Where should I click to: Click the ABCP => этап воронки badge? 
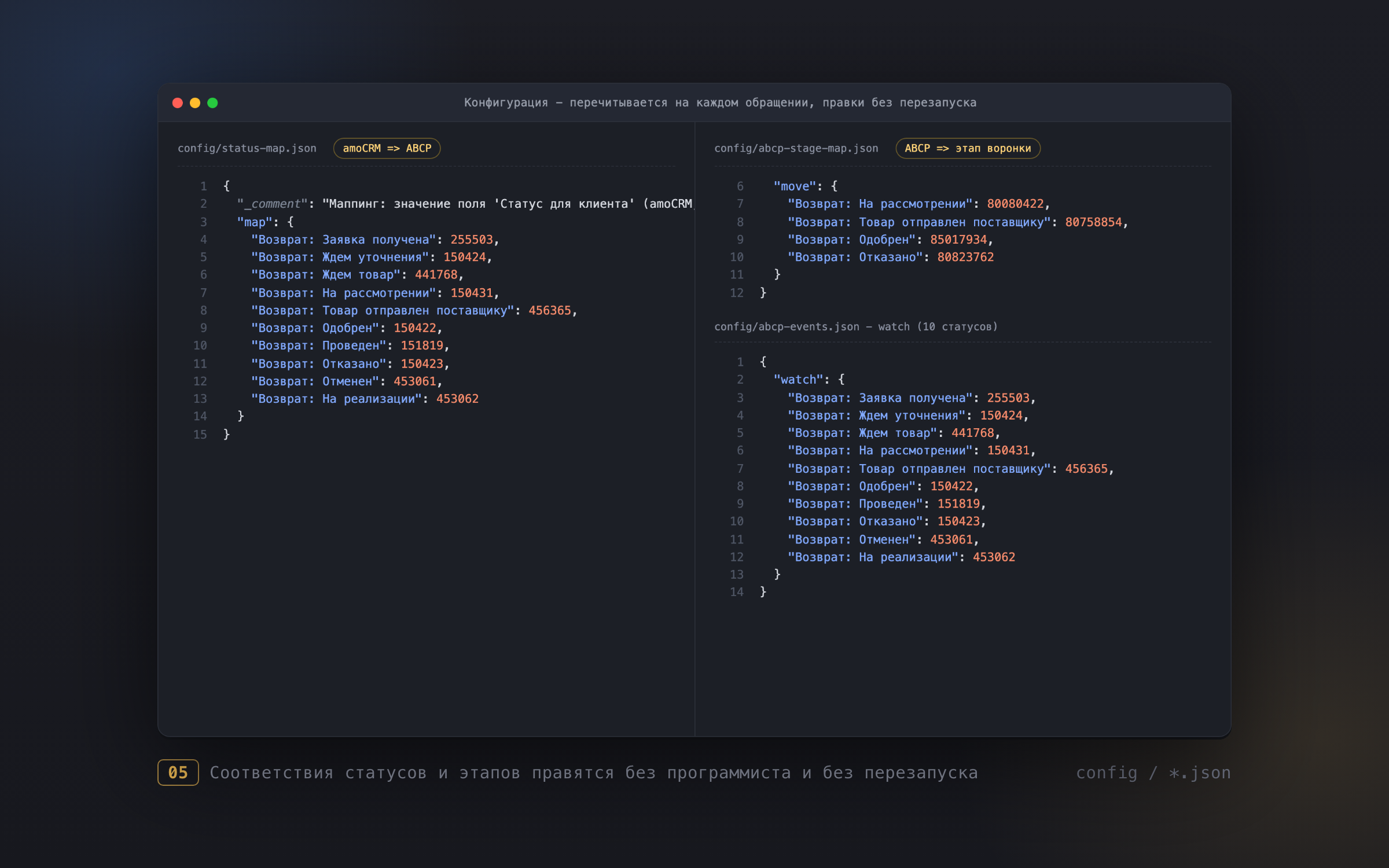coord(968,148)
